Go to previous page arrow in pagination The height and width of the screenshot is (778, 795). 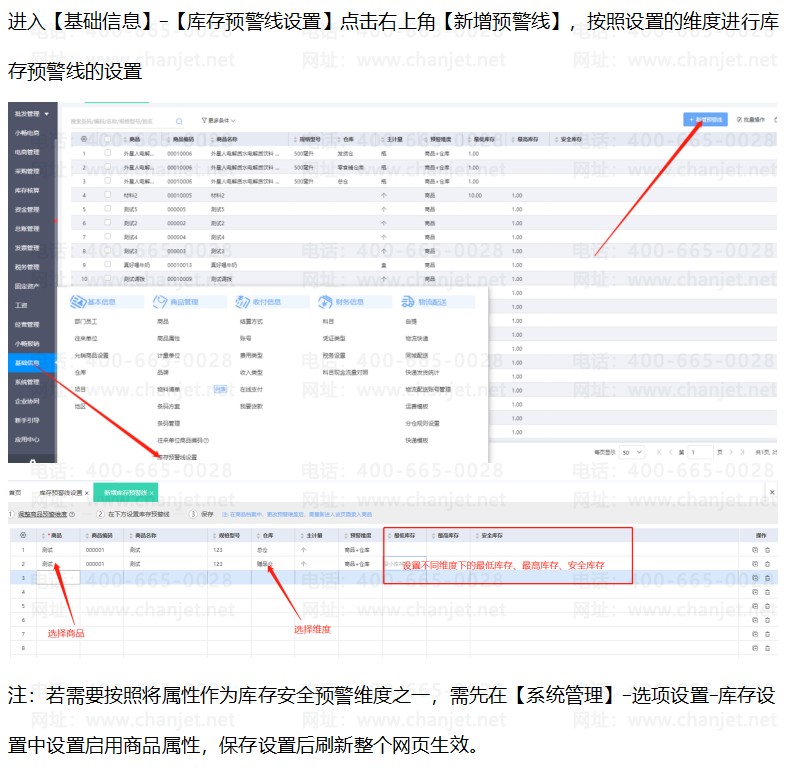(670, 452)
